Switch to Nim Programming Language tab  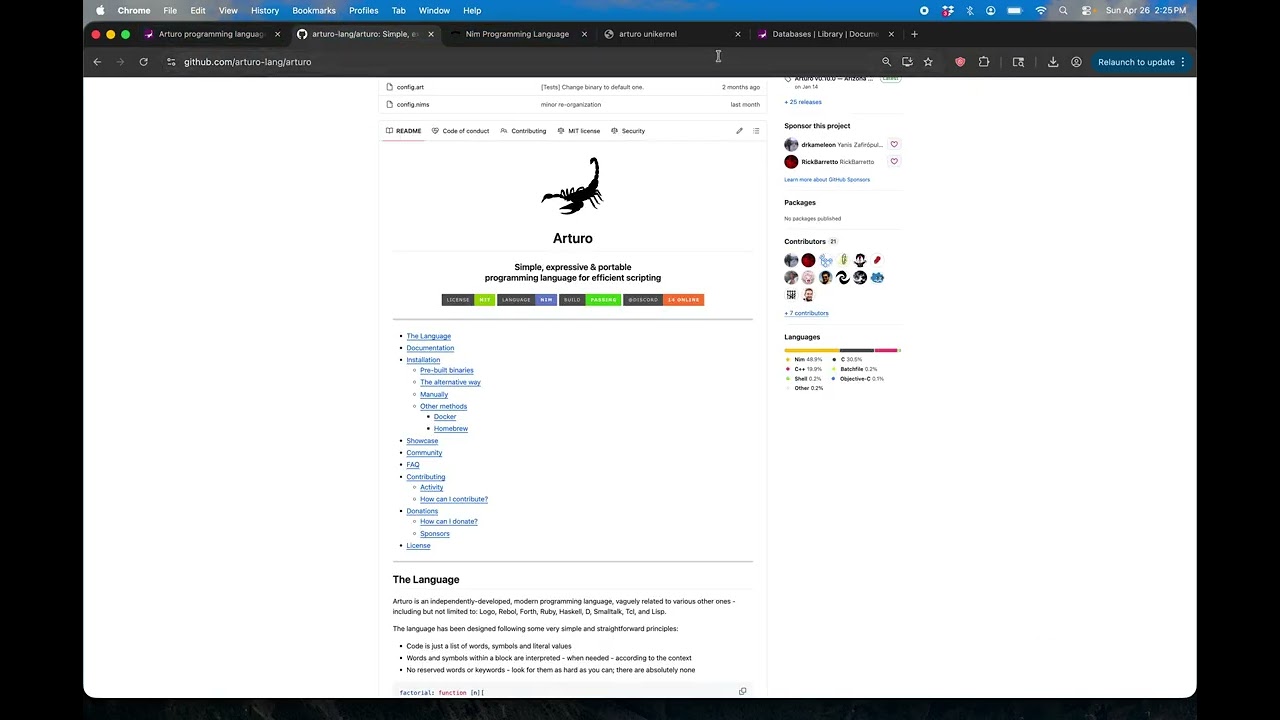coord(517,34)
